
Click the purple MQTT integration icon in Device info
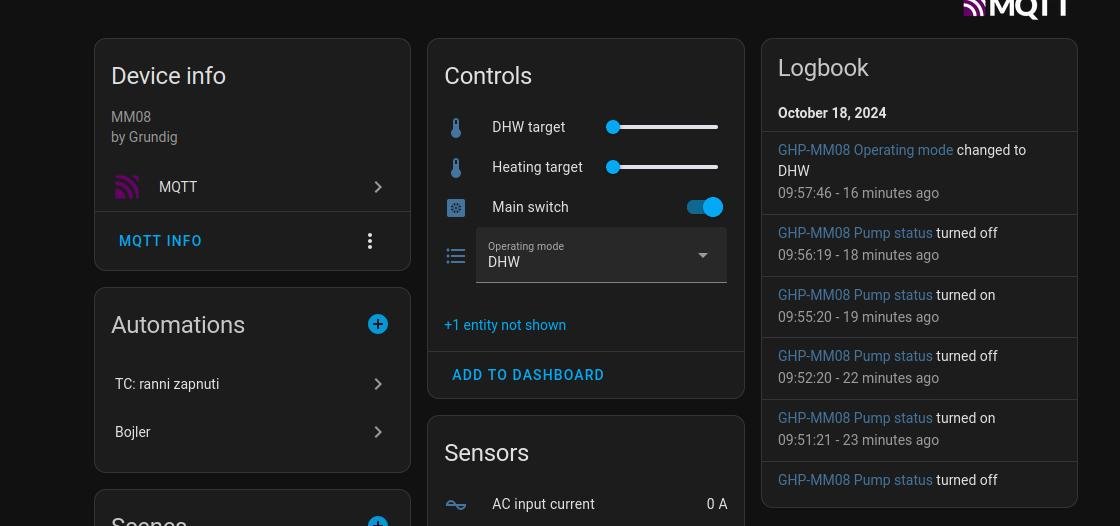(127, 187)
